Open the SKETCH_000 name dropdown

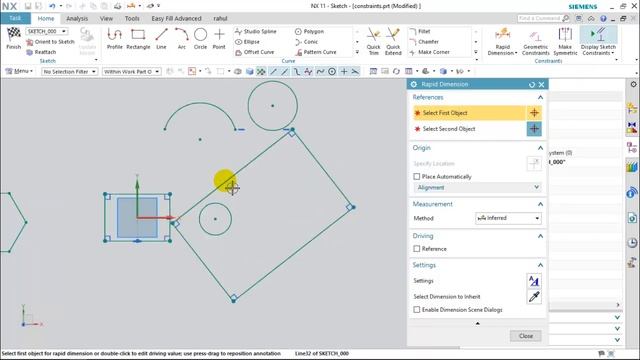(x=64, y=31)
